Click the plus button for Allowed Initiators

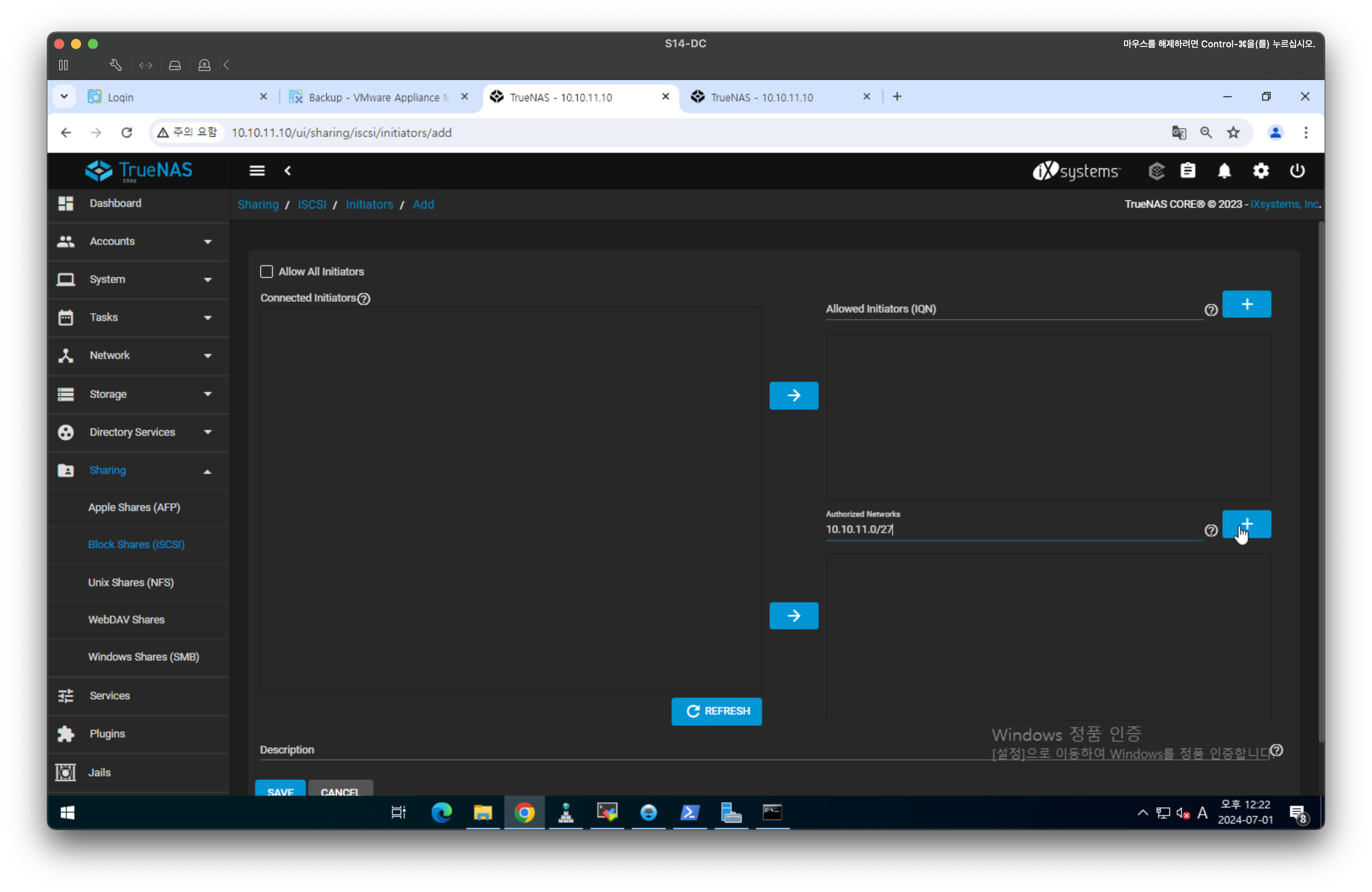[x=1246, y=304]
